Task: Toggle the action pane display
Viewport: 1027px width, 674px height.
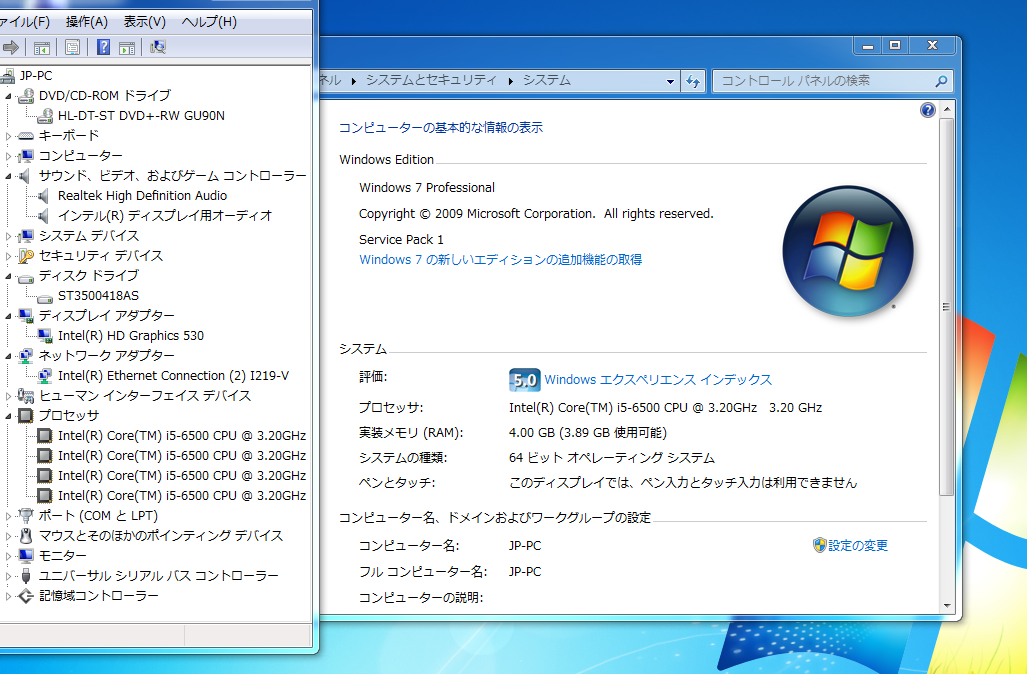Action: [x=125, y=47]
